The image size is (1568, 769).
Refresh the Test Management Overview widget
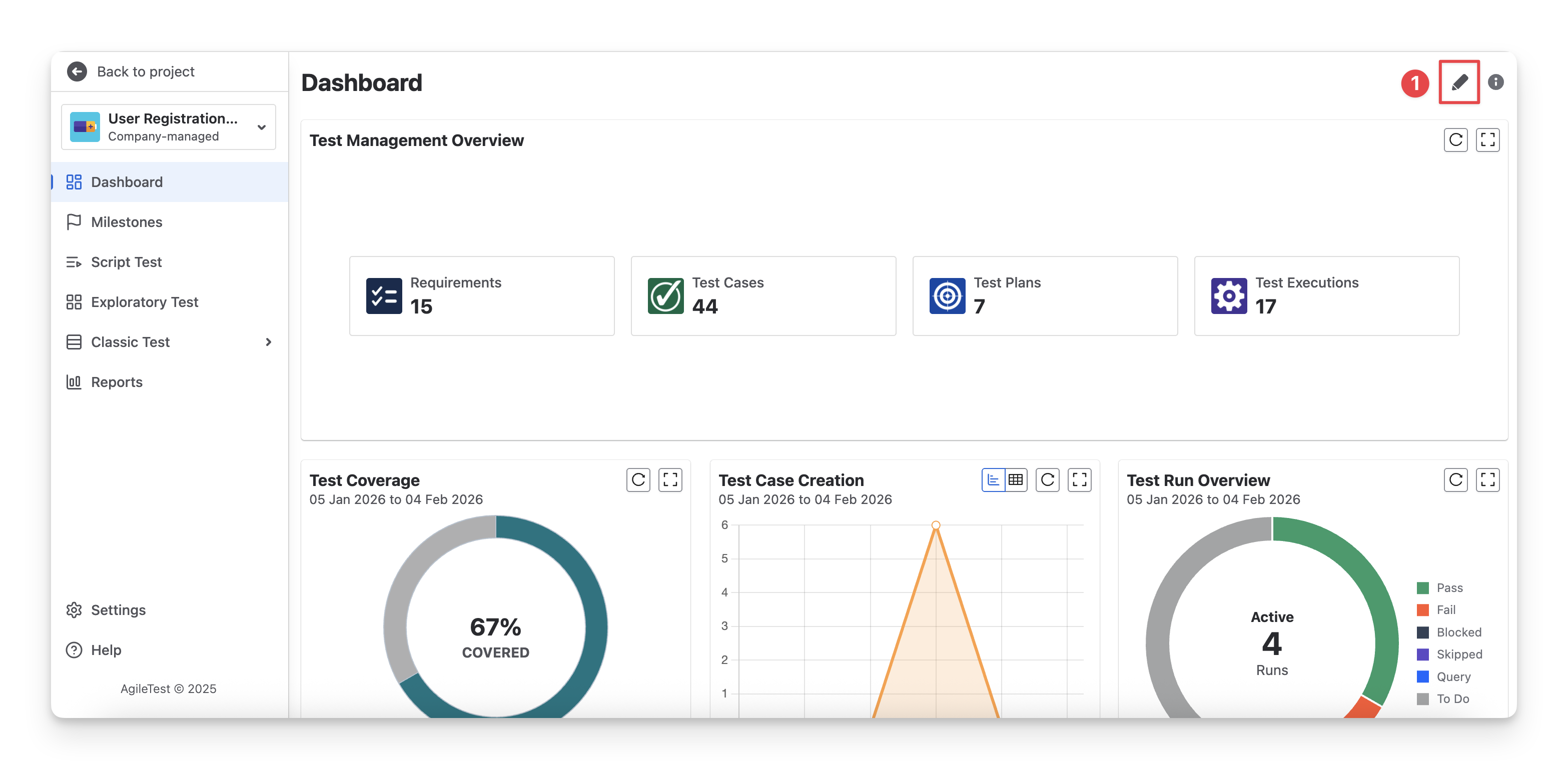[1455, 140]
